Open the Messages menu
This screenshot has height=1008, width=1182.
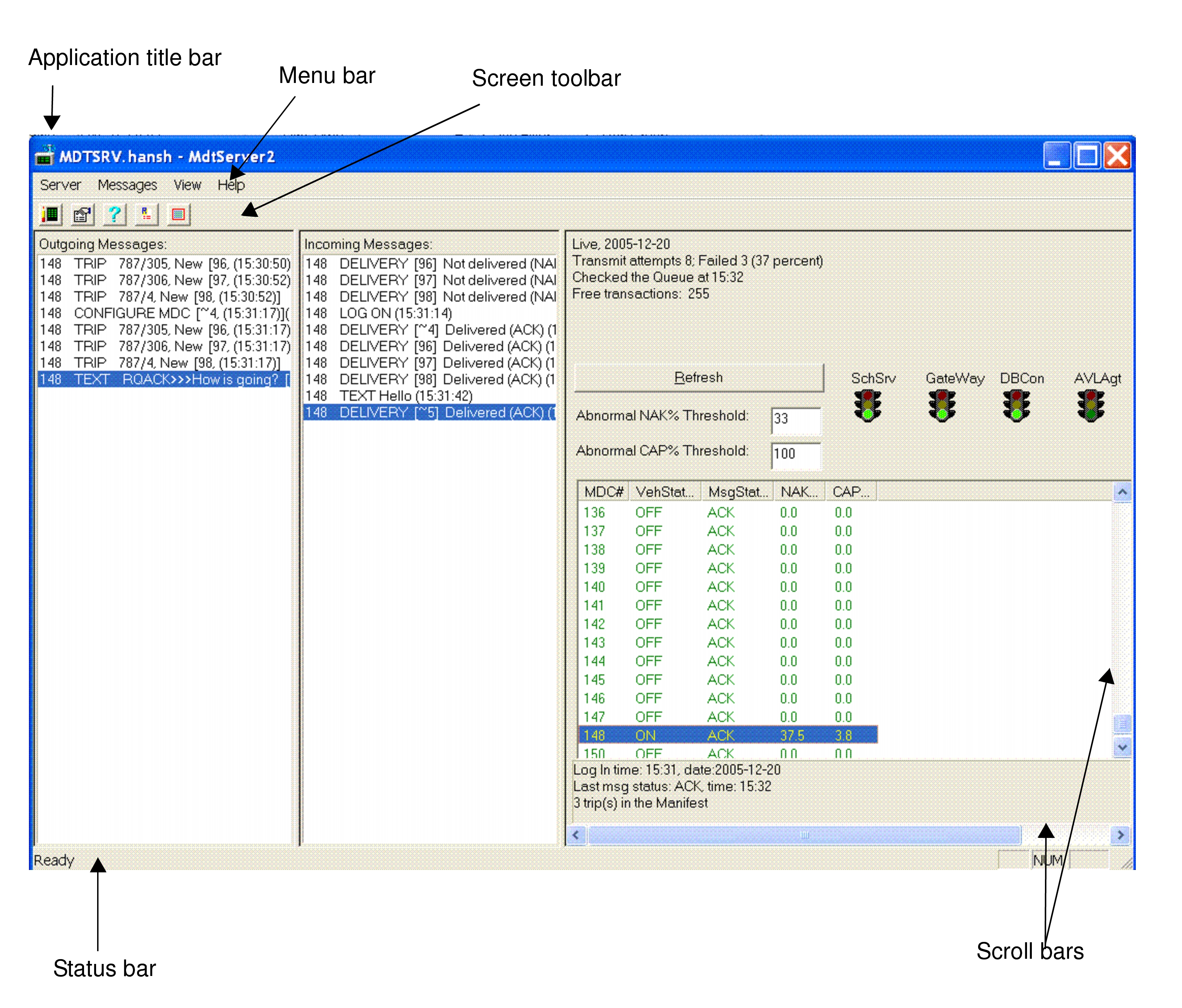(128, 185)
